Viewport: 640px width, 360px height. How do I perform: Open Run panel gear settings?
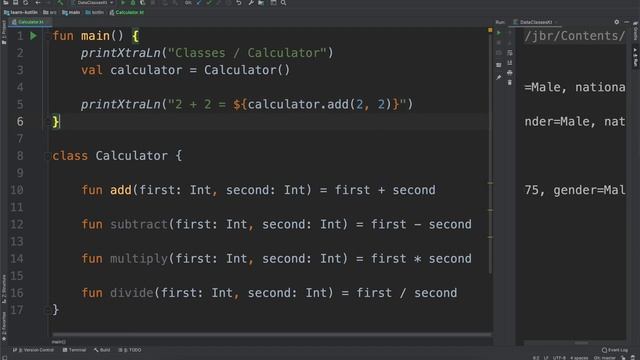click(x=617, y=22)
